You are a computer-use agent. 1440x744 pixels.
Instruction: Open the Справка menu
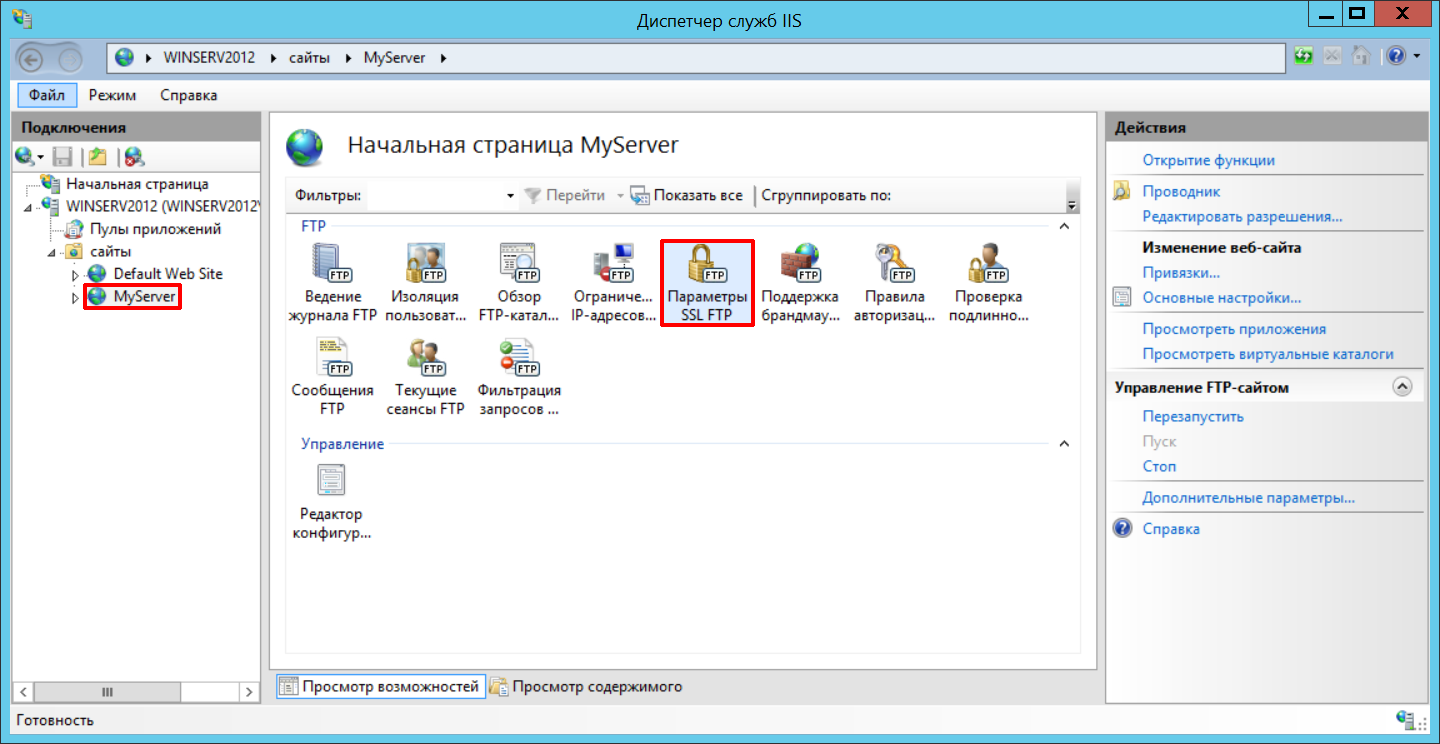pos(189,95)
